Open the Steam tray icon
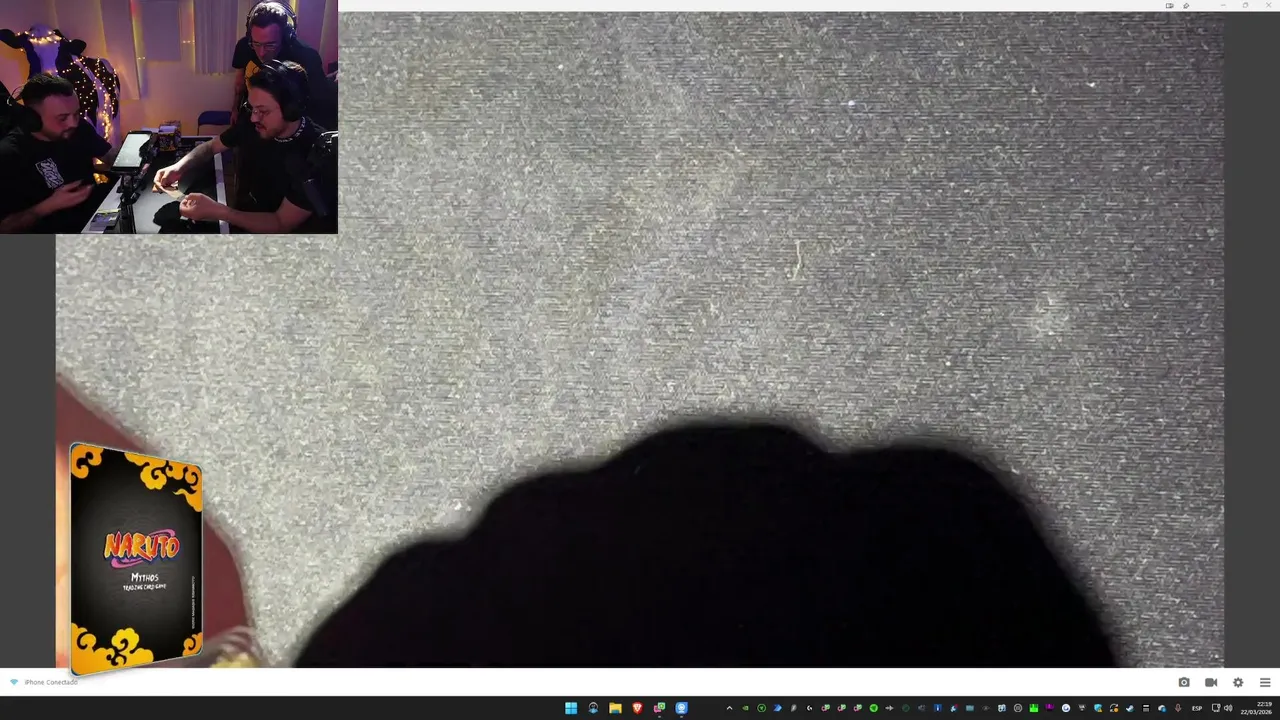Screen dimensions: 1280x720 tap(1130, 708)
